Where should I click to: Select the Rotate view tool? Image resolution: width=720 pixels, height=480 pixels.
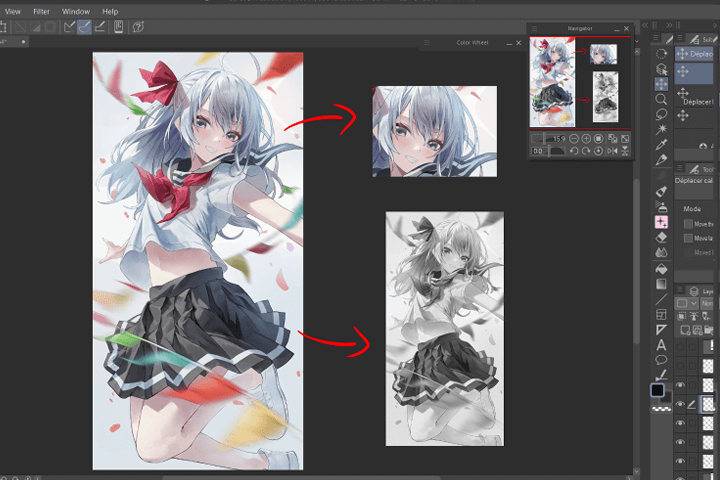tap(661, 54)
